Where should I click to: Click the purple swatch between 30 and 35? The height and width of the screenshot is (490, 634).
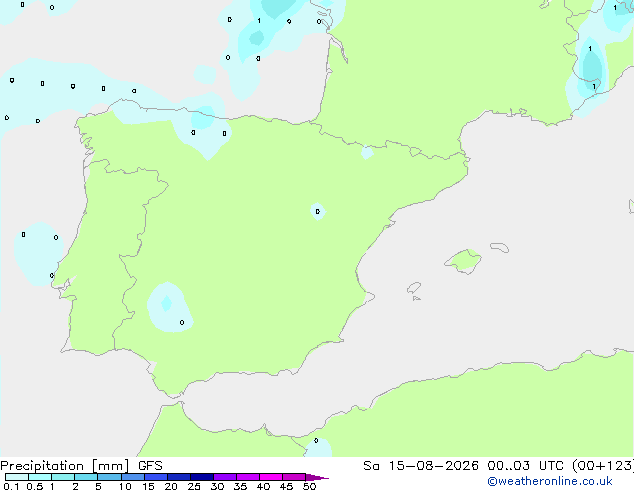tap(224, 477)
